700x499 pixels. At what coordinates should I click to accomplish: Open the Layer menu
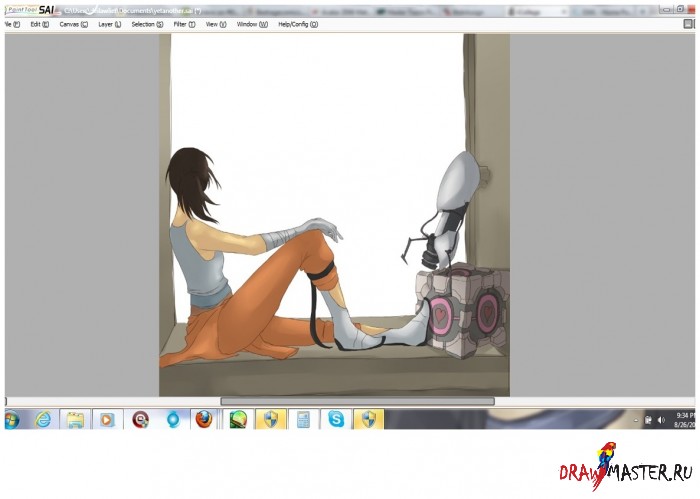click(110, 25)
